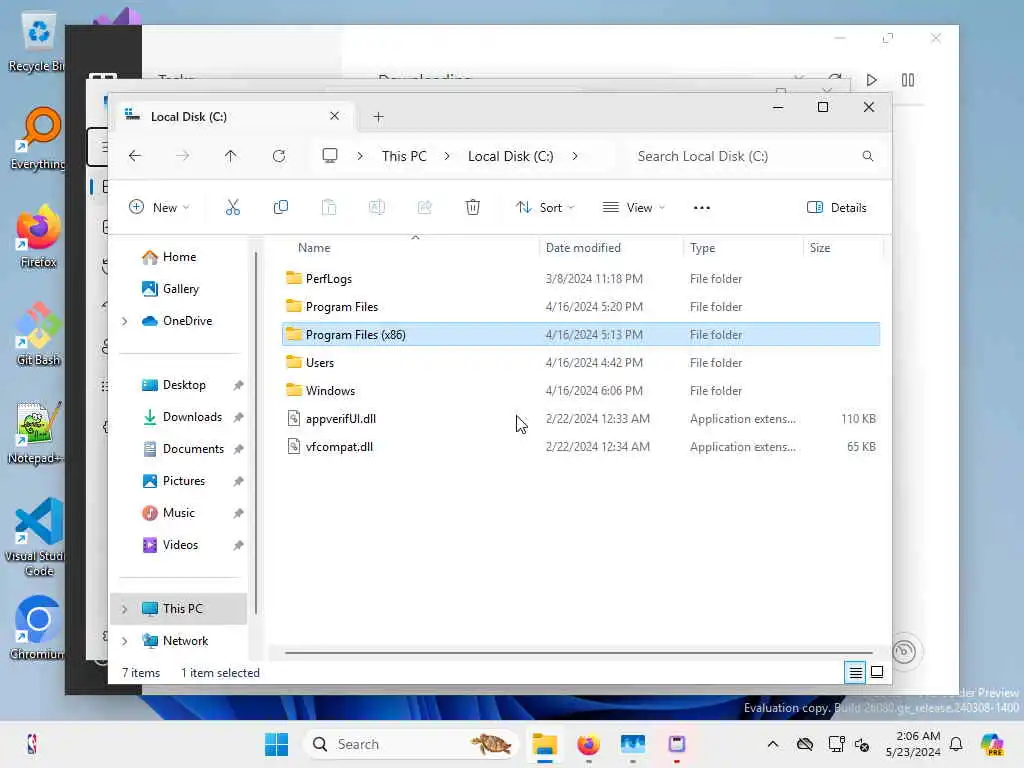Click the play button in background window
The image size is (1024, 768).
pyautogui.click(x=871, y=80)
